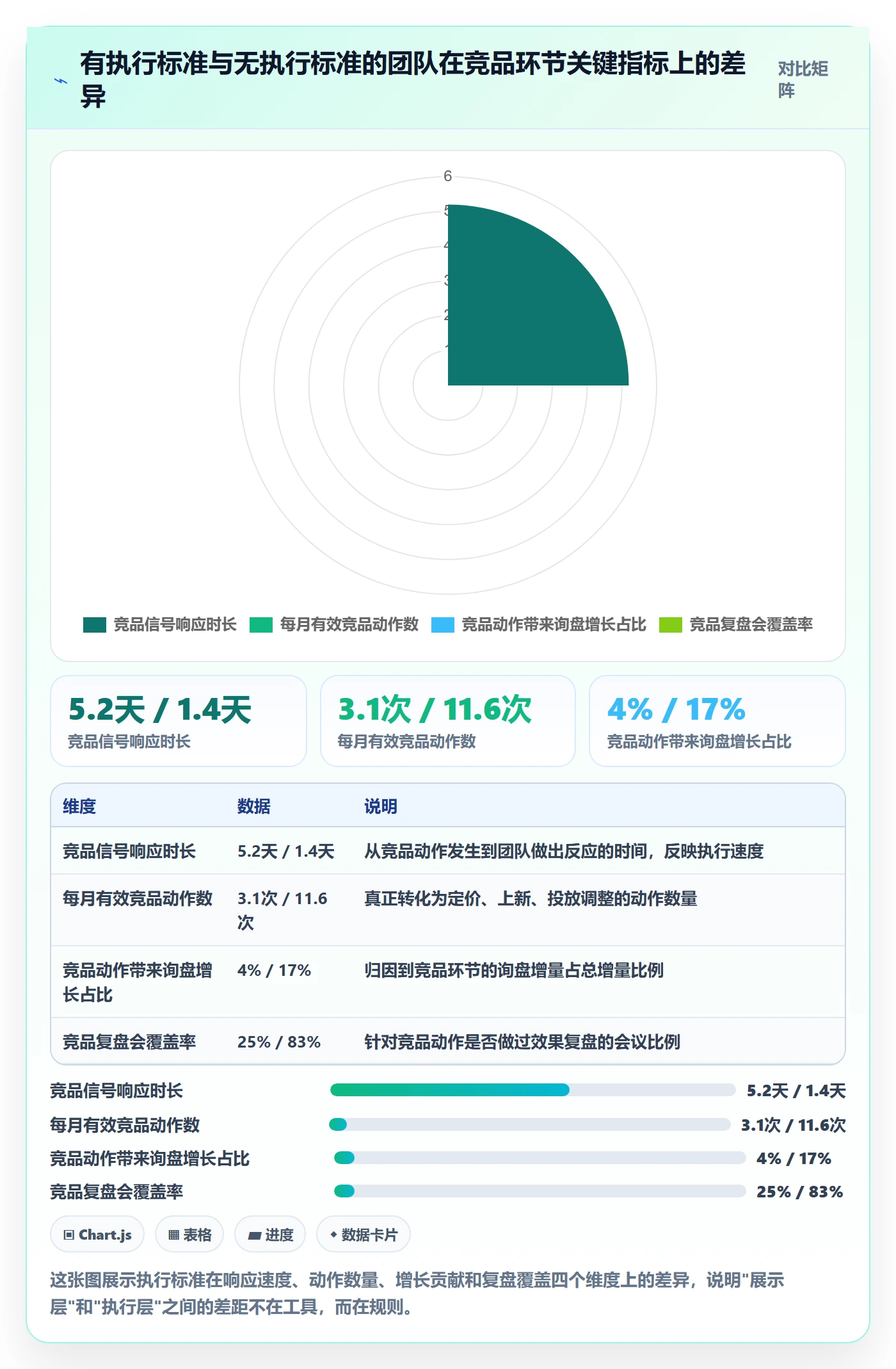The image size is (896, 1369).
Task: Open the 5.2天 / 1.4天 data card
Action: click(x=179, y=721)
